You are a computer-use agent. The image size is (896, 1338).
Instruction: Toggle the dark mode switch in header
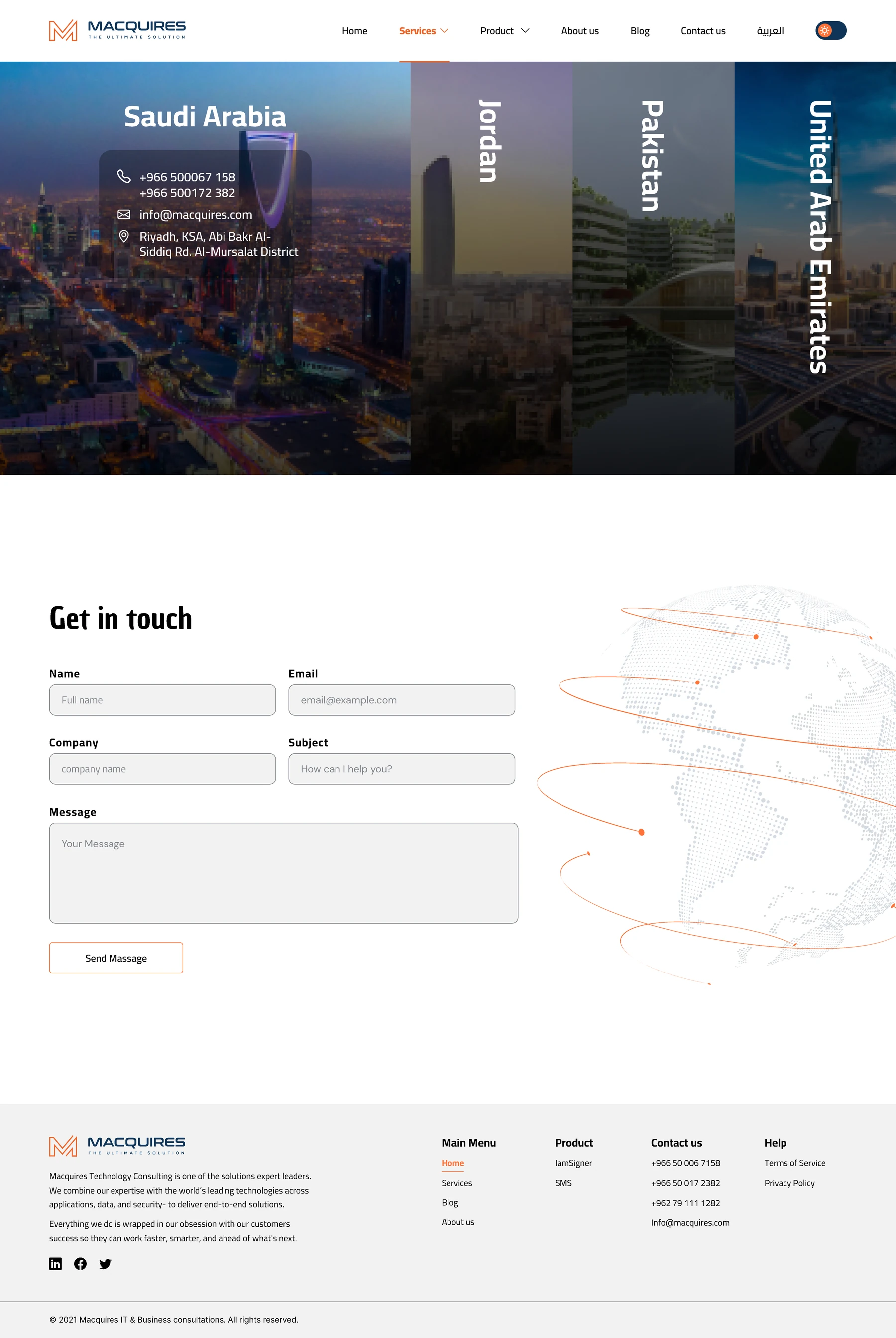coord(830,30)
